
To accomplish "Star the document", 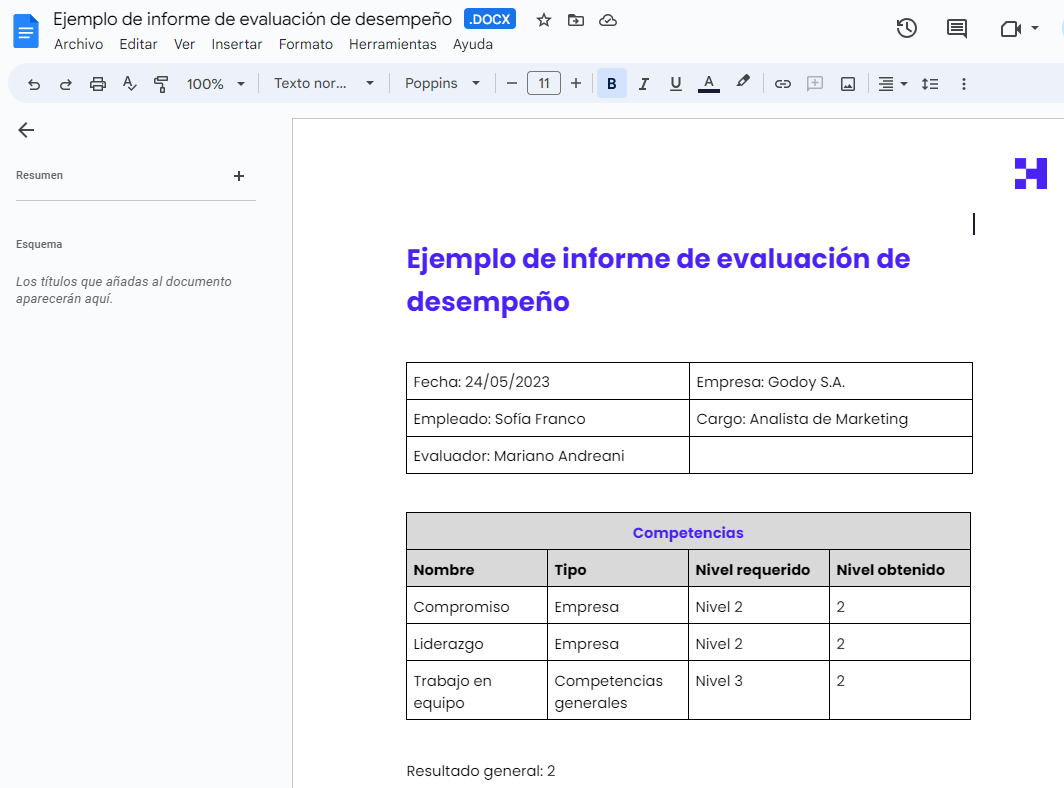I will point(543,19).
